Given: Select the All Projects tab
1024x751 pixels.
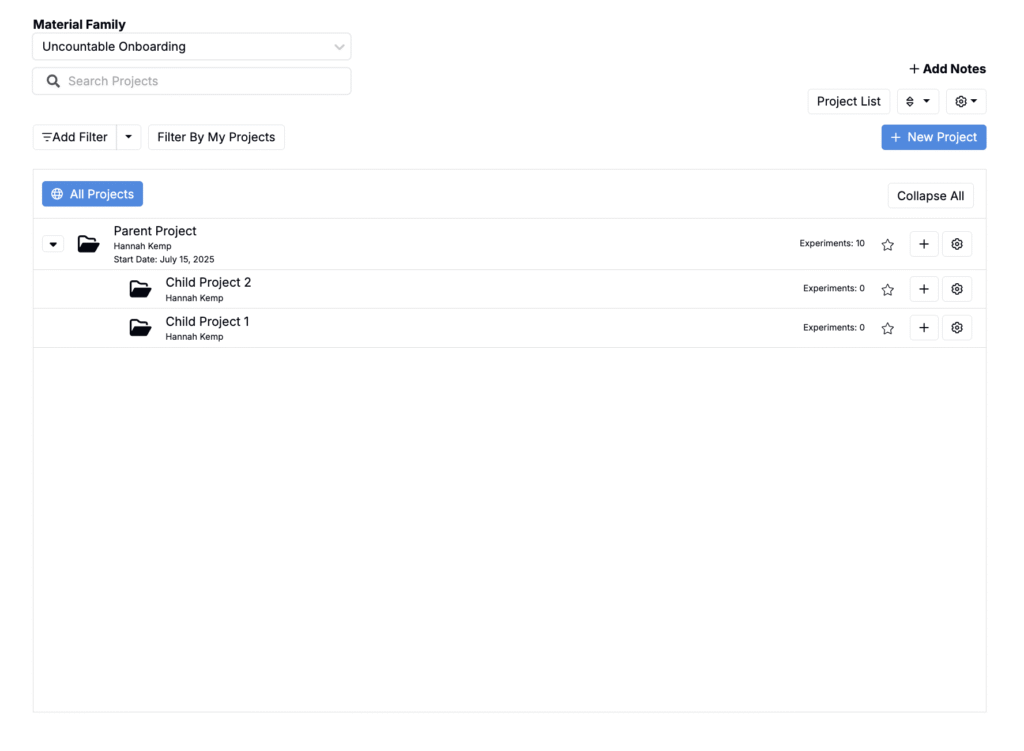Looking at the screenshot, I should point(92,194).
